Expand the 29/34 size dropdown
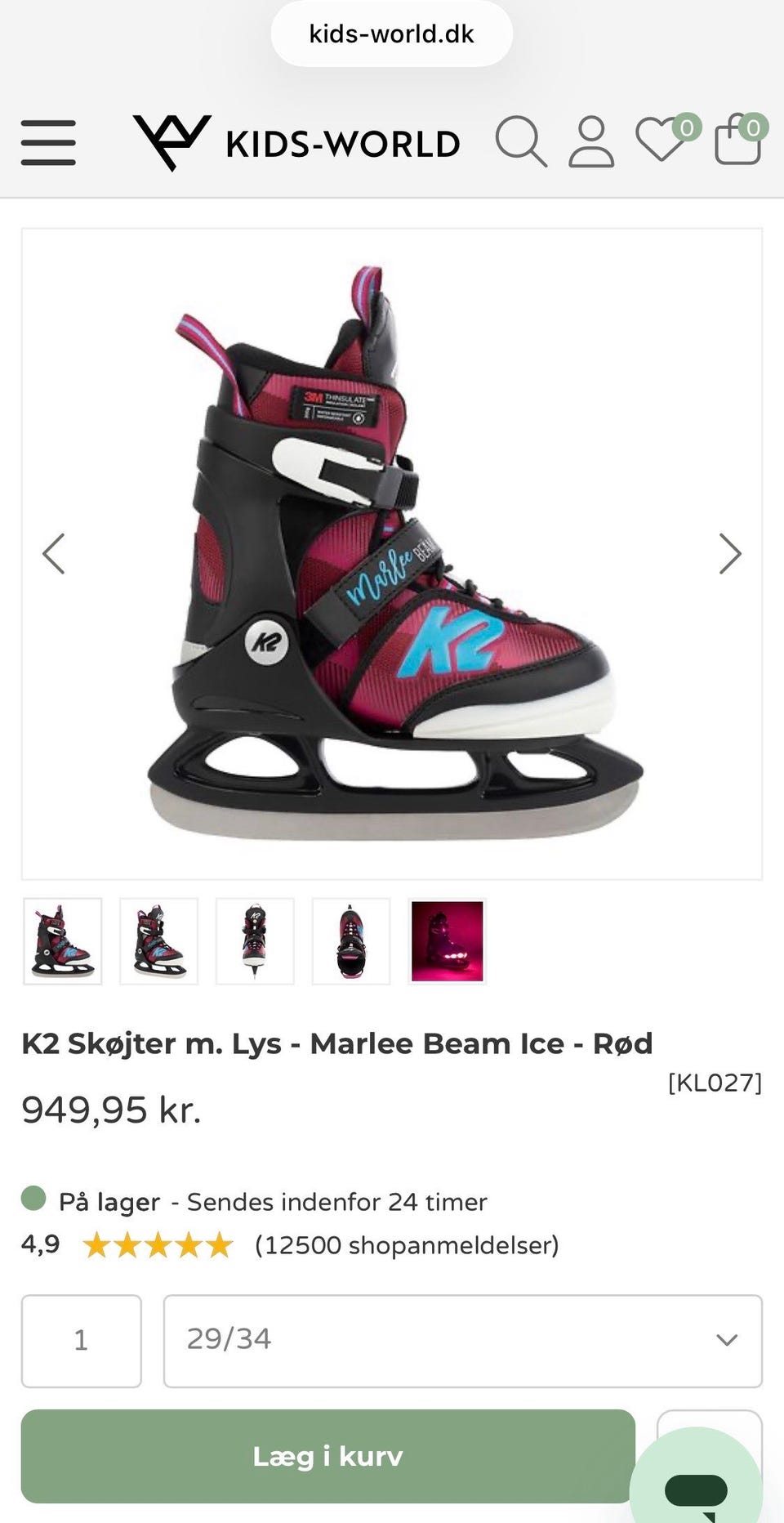The image size is (784, 1523). tap(463, 1341)
